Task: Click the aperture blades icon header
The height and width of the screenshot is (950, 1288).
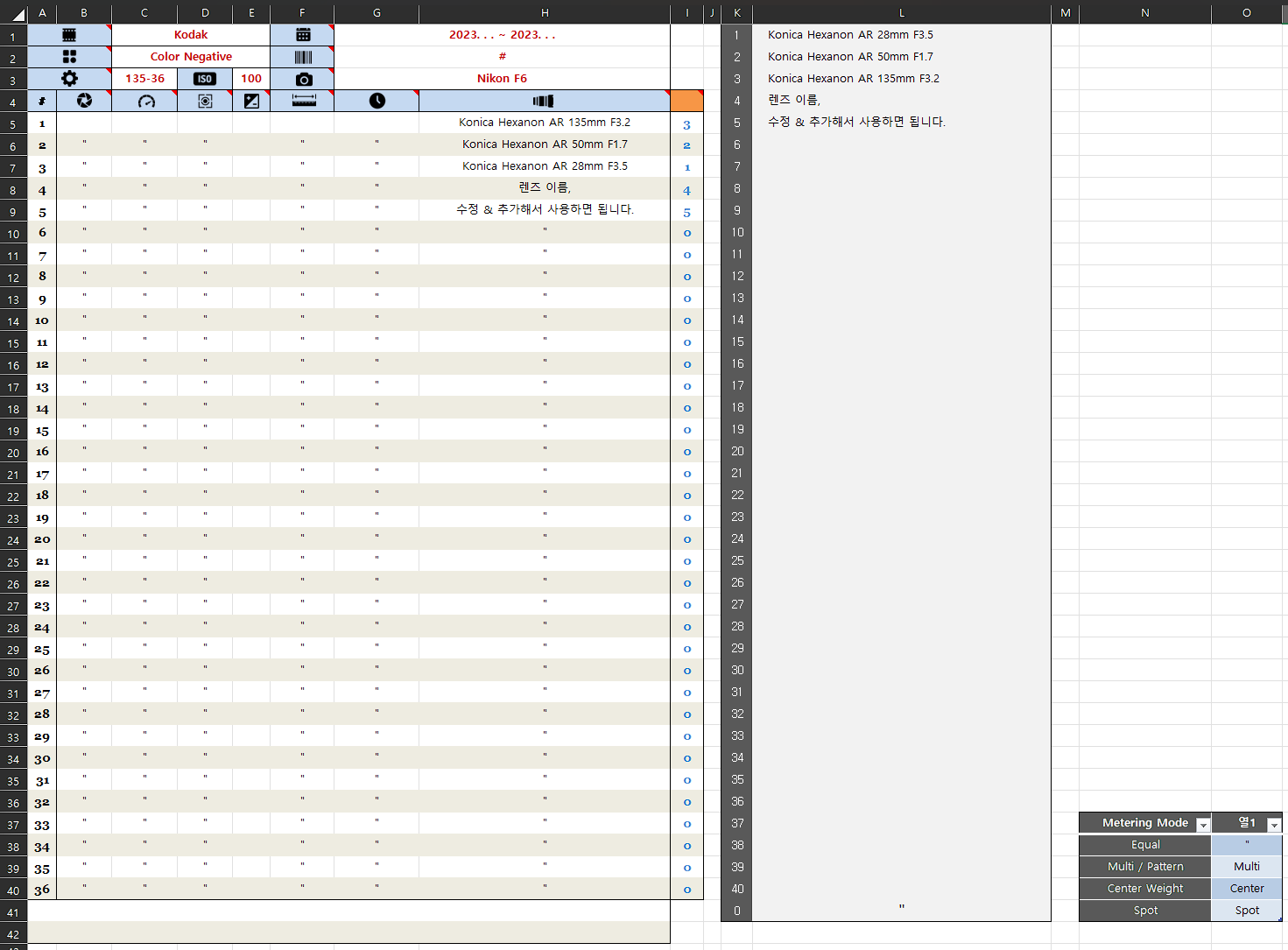Action: tap(84, 101)
